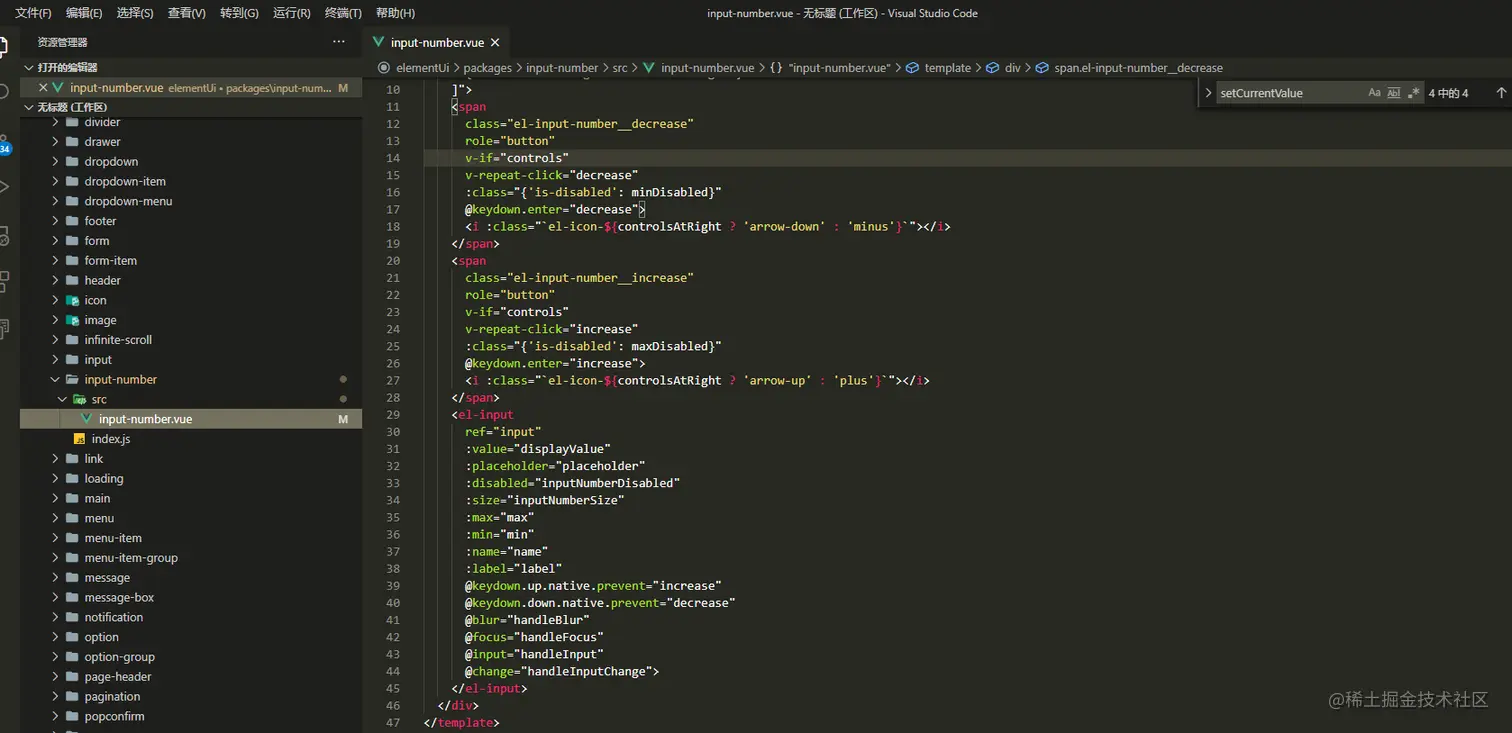Image resolution: width=1512 pixels, height=733 pixels.
Task: Close the input-number.vue editor tab
Action: point(494,43)
